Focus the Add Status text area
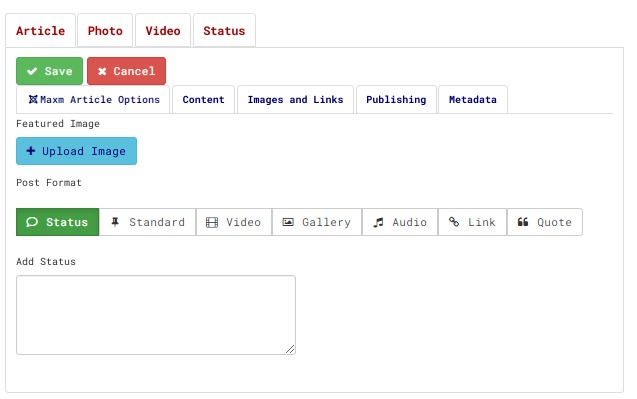Viewport: 637px width, 399px height. (156, 315)
